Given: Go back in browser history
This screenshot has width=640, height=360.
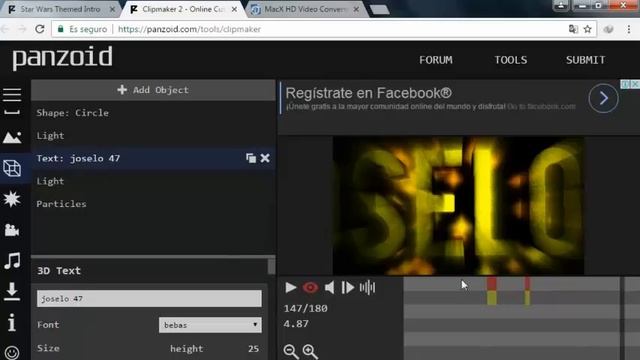Looking at the screenshot, I should click(x=5, y=29).
